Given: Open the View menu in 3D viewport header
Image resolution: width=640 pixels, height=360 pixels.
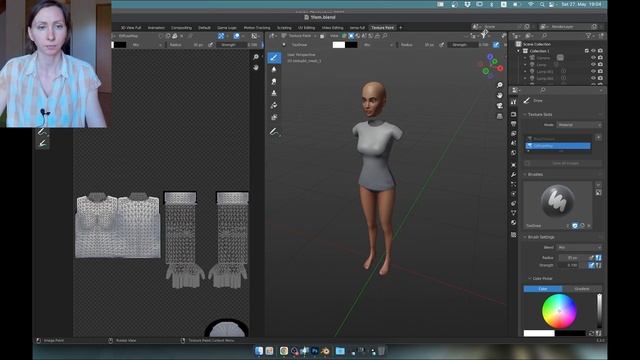Looking at the screenshot, I should click(x=334, y=36).
